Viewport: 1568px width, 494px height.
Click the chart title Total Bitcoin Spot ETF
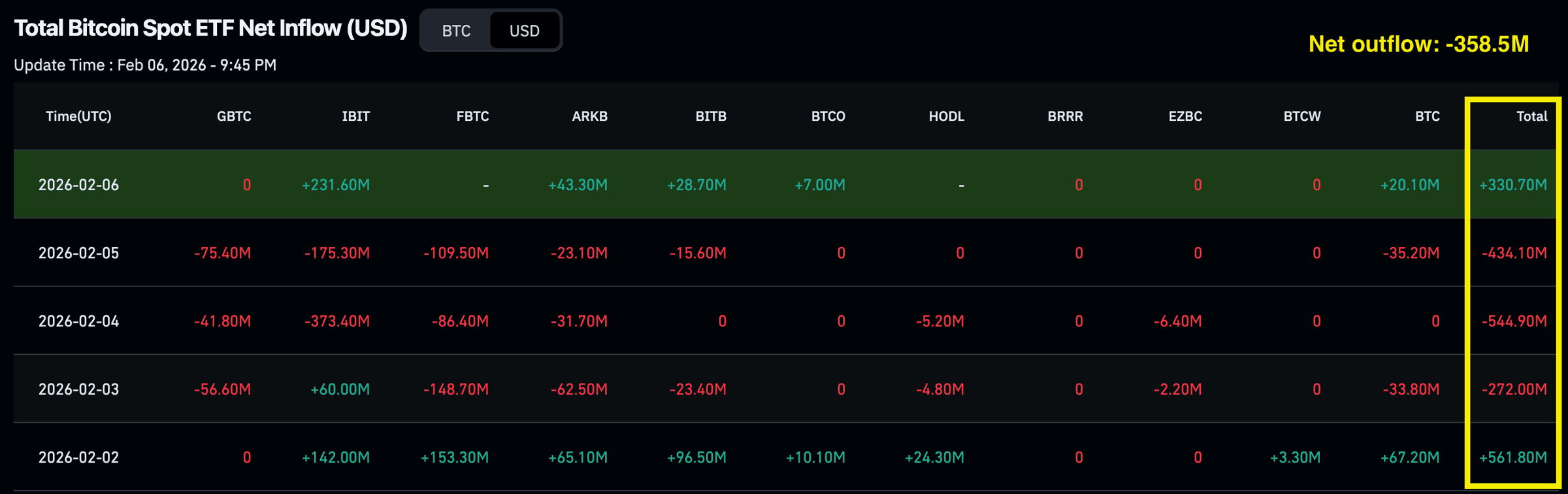point(210,28)
